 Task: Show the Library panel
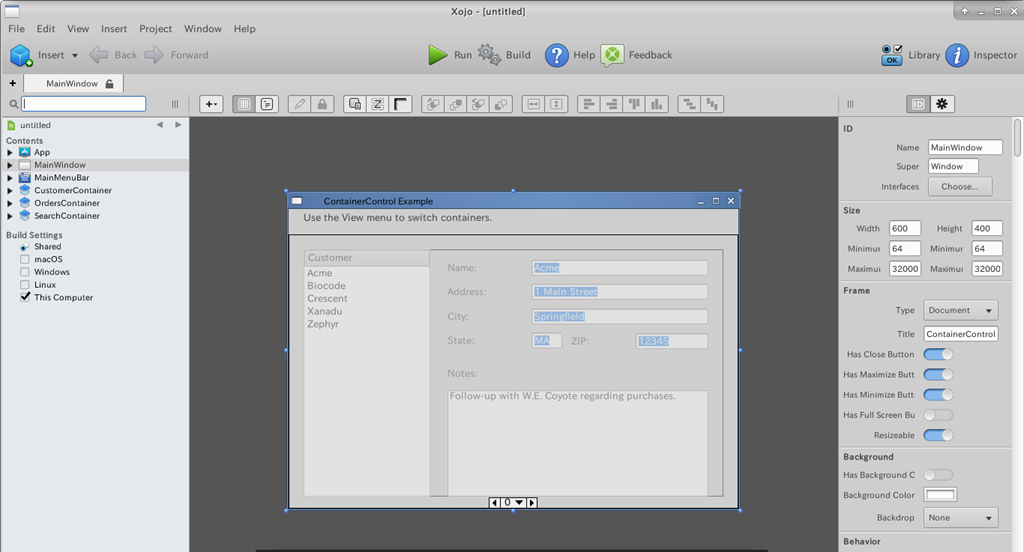point(910,55)
